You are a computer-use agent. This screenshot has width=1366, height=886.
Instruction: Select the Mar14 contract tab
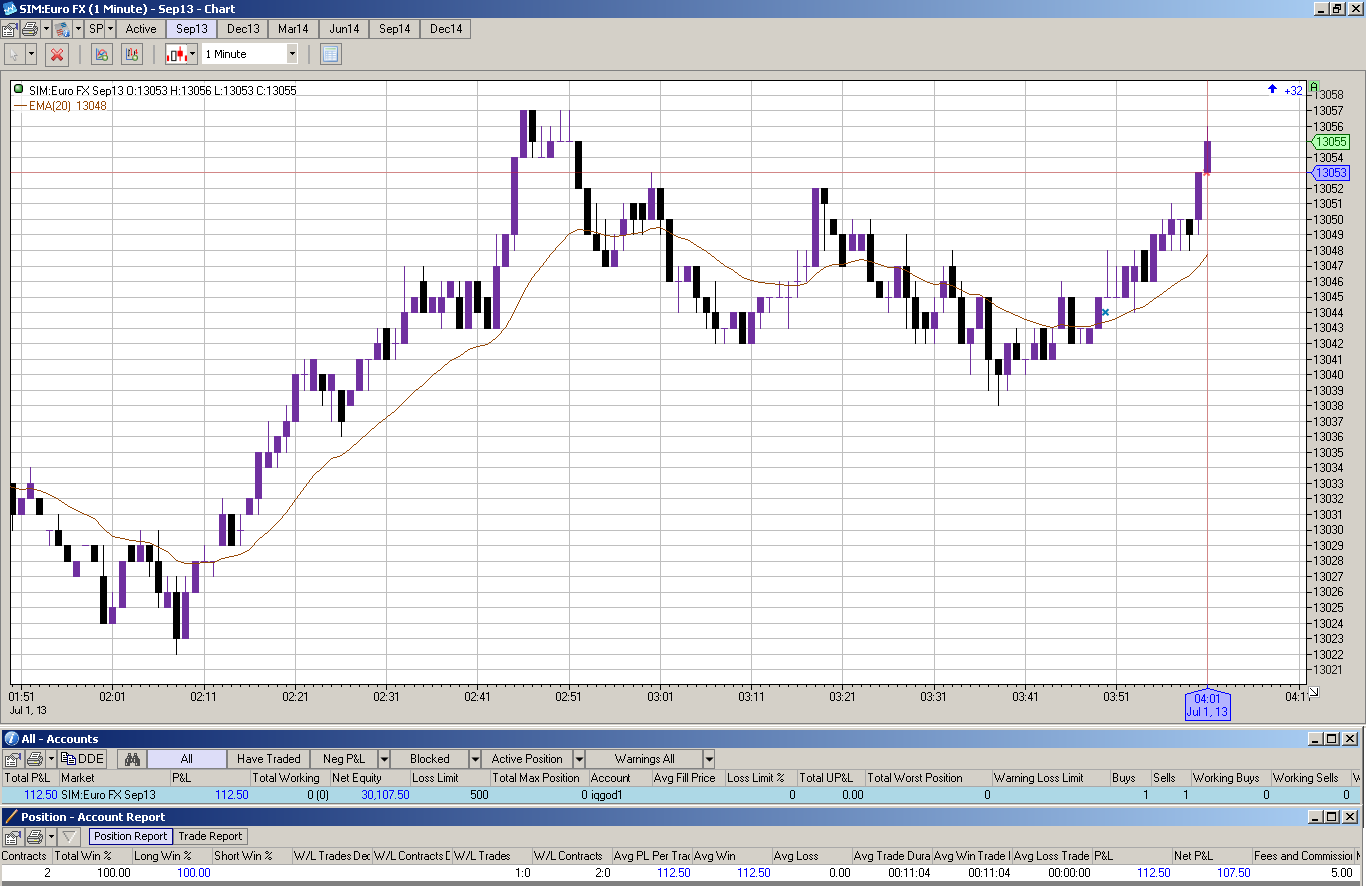pos(294,29)
